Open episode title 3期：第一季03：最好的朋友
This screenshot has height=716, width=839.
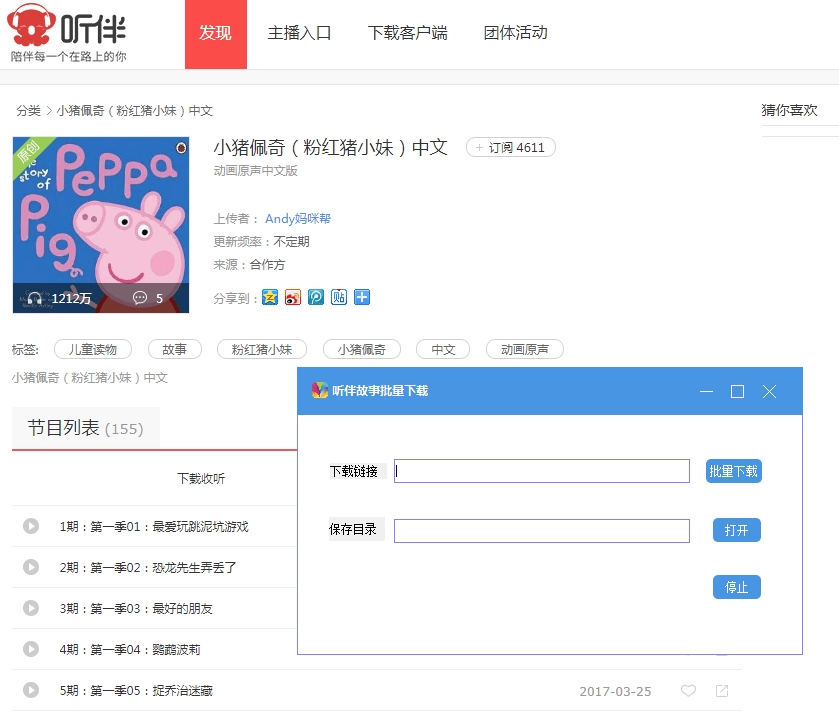136,608
